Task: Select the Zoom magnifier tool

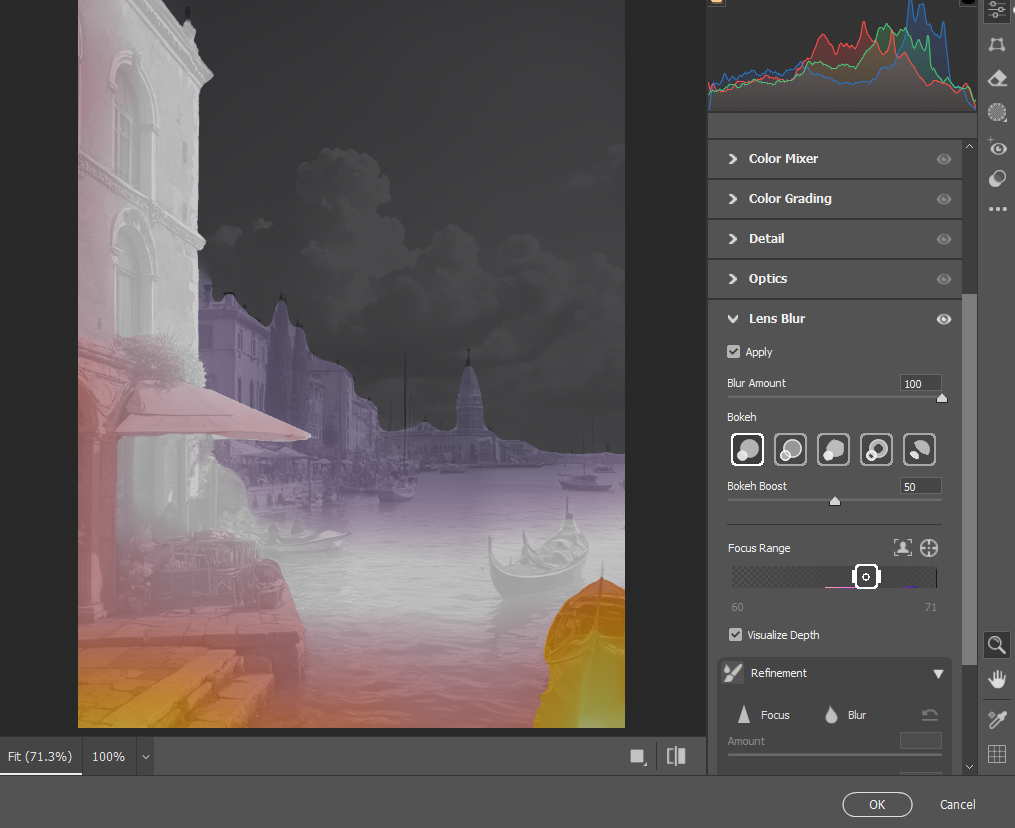Action: click(997, 645)
